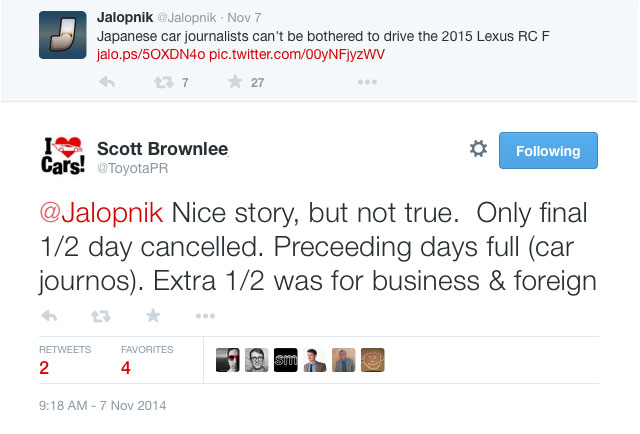Open the gear settings dropdown
This screenshot has width=640, height=434.
click(x=478, y=150)
